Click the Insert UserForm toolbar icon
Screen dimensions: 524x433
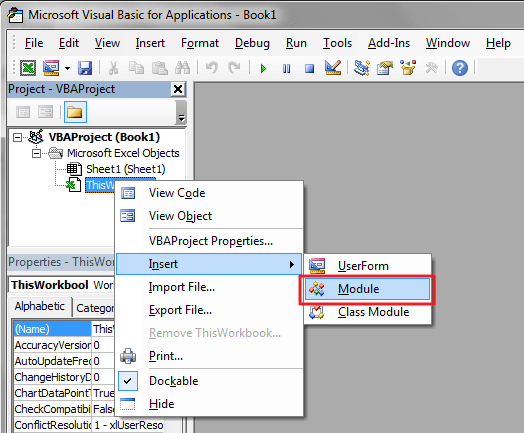(x=51, y=68)
